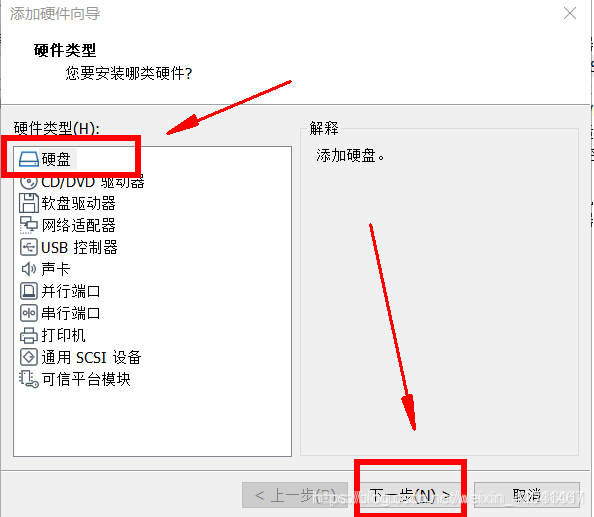
Task: Select the USB controller icon
Action: pos(29,247)
